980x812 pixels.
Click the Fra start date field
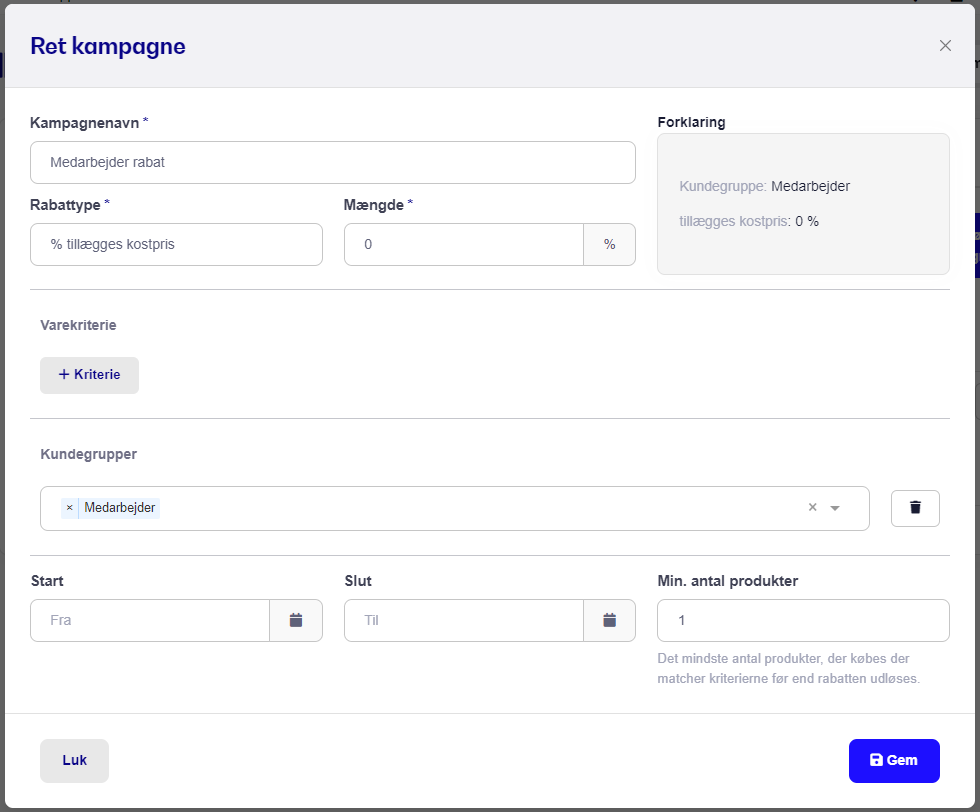(x=149, y=620)
